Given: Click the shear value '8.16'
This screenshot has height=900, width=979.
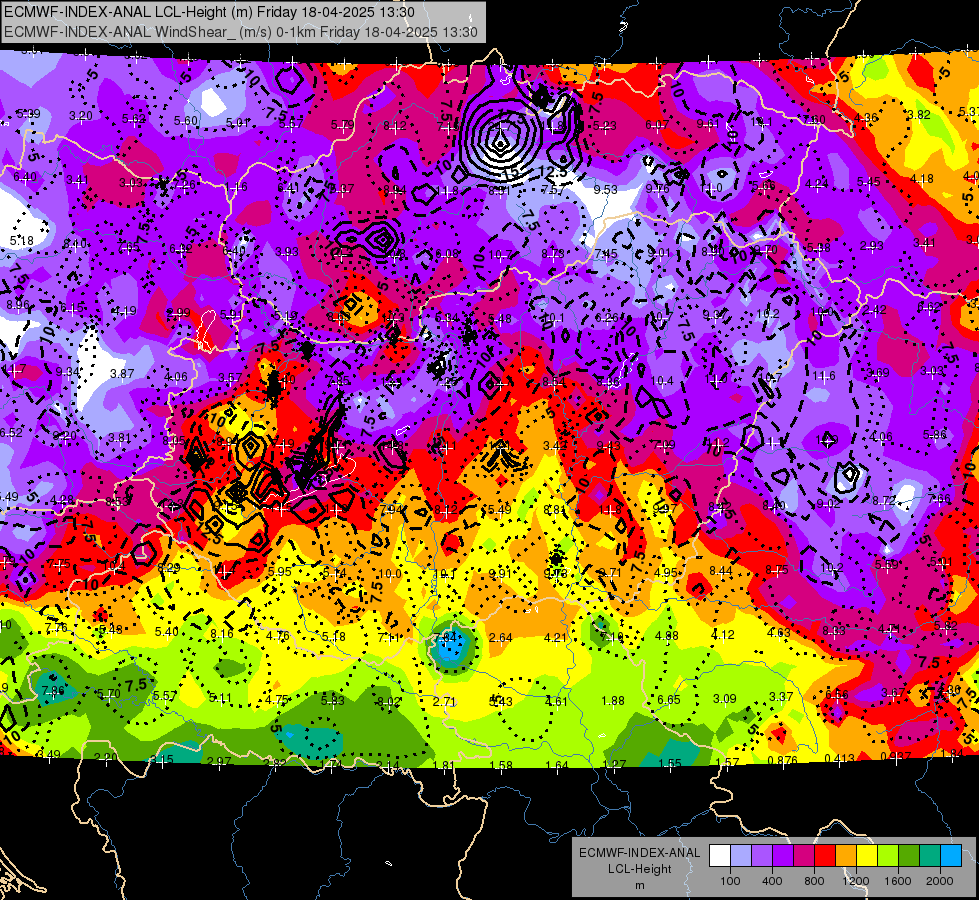Looking at the screenshot, I should click(x=222, y=634).
